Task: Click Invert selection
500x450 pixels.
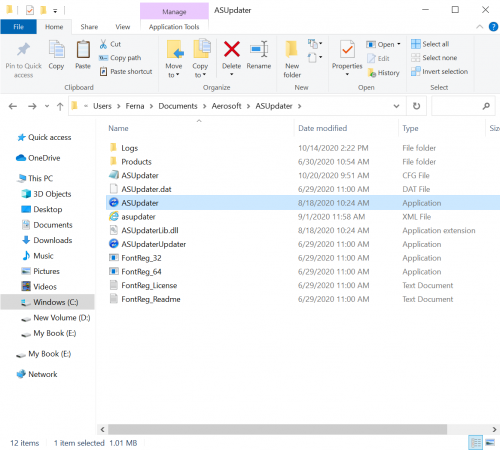Action: pos(439,71)
